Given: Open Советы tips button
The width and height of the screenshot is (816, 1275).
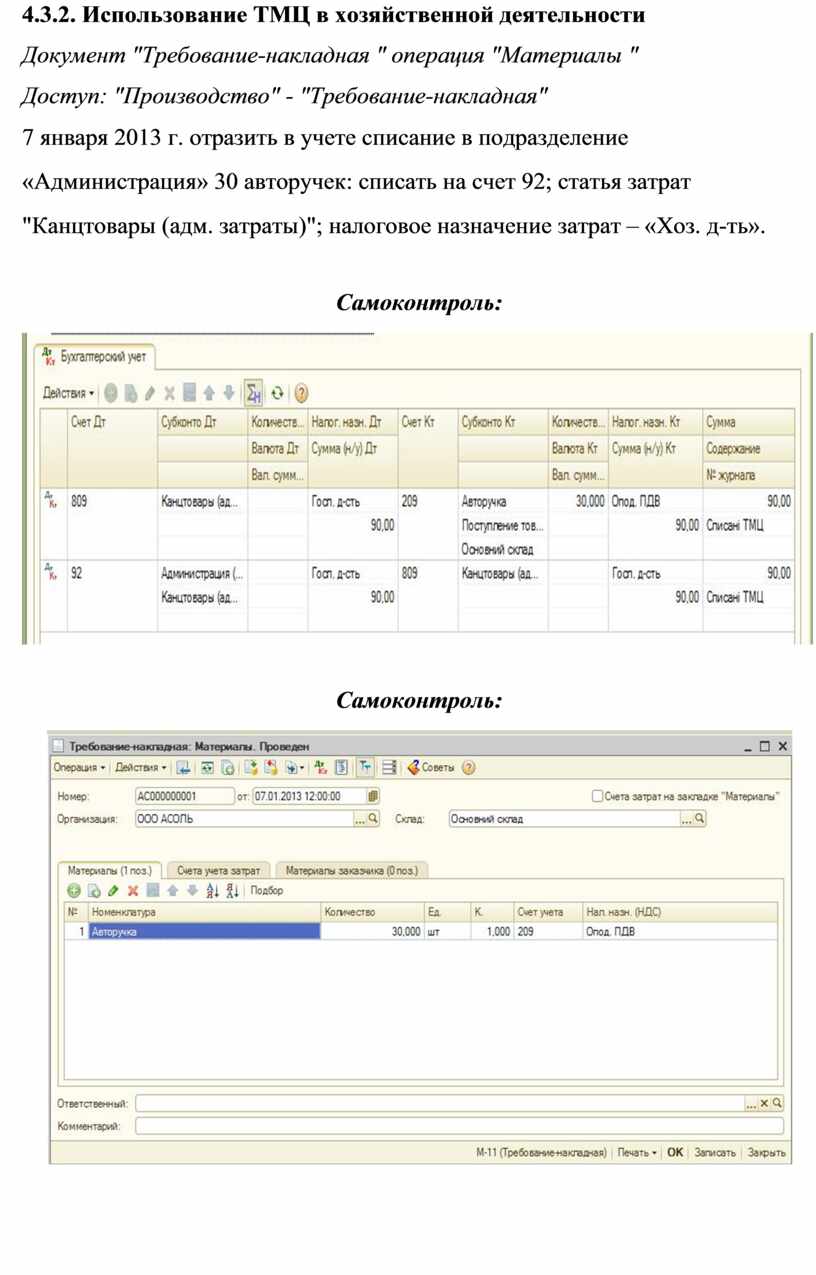Looking at the screenshot, I should [x=431, y=768].
